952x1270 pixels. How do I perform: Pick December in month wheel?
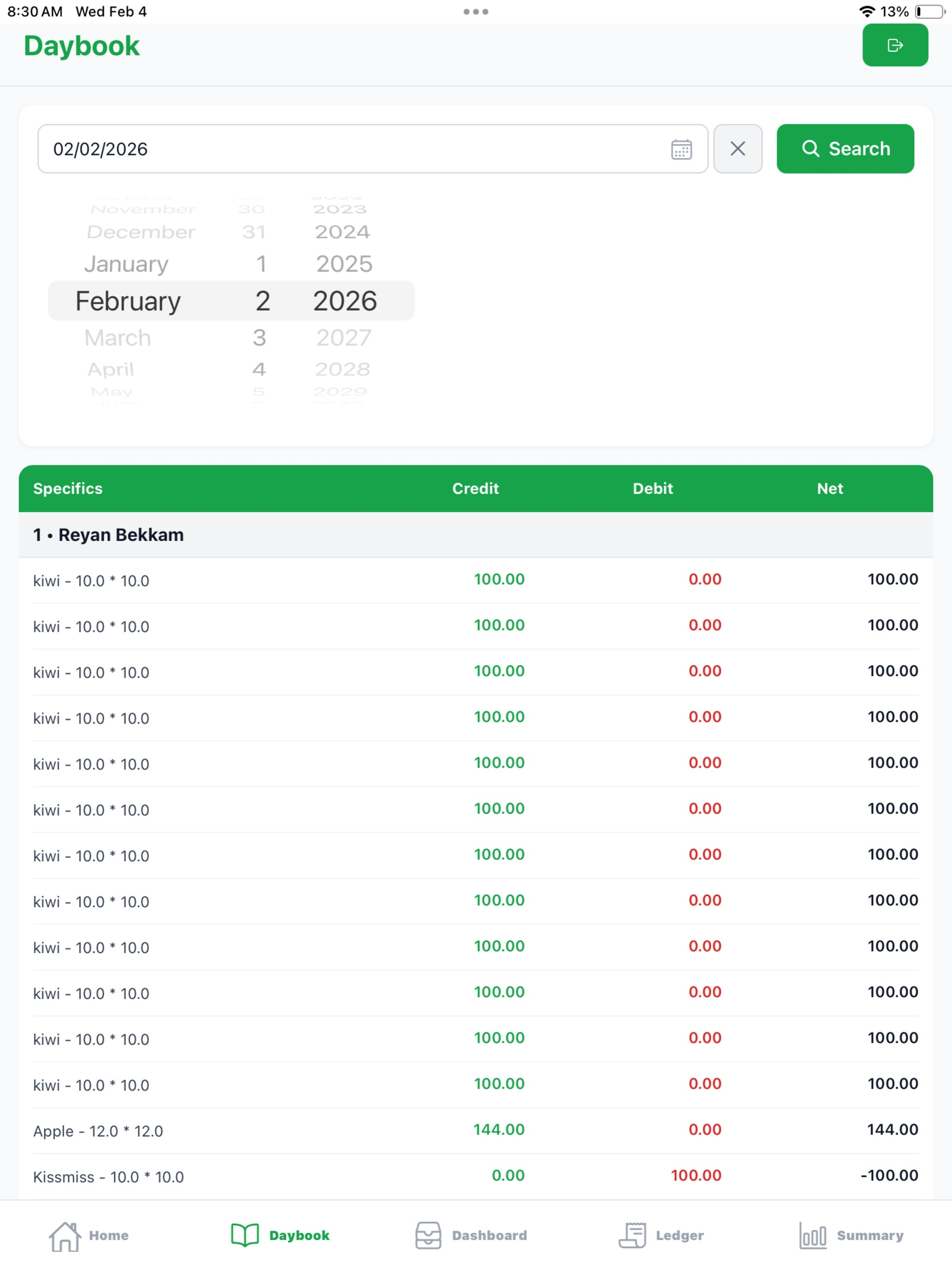141,232
